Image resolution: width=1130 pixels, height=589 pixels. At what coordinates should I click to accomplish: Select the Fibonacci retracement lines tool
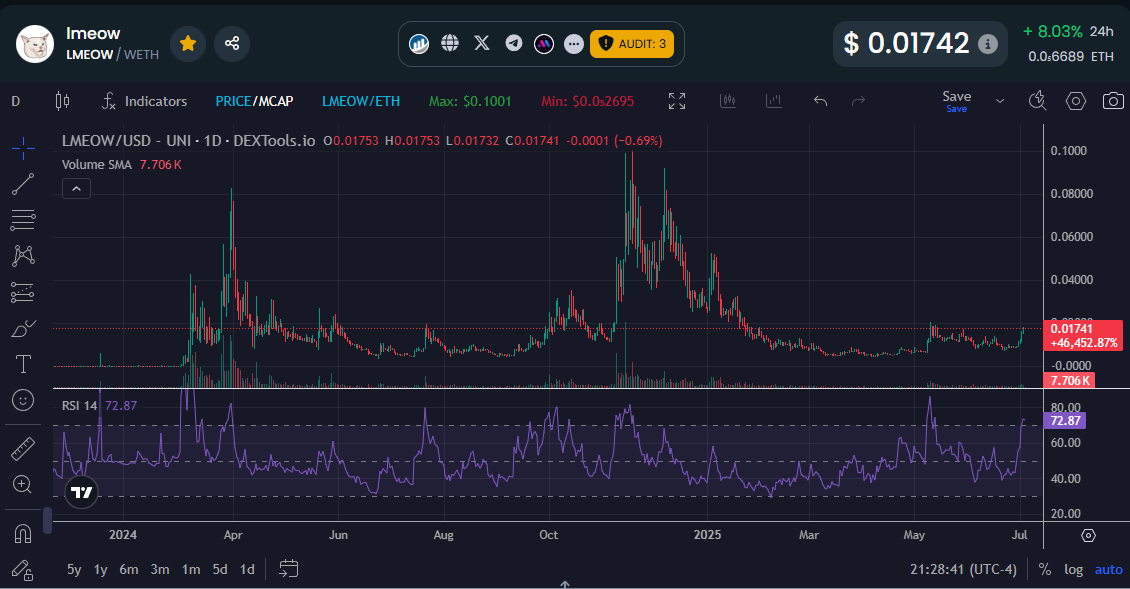[x=23, y=220]
